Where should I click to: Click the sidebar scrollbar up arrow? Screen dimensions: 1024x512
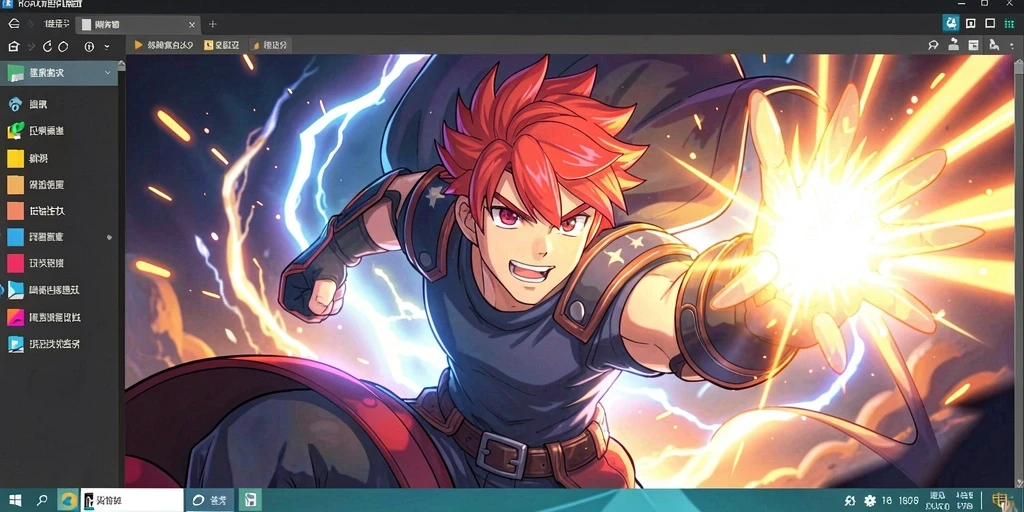[x=121, y=65]
